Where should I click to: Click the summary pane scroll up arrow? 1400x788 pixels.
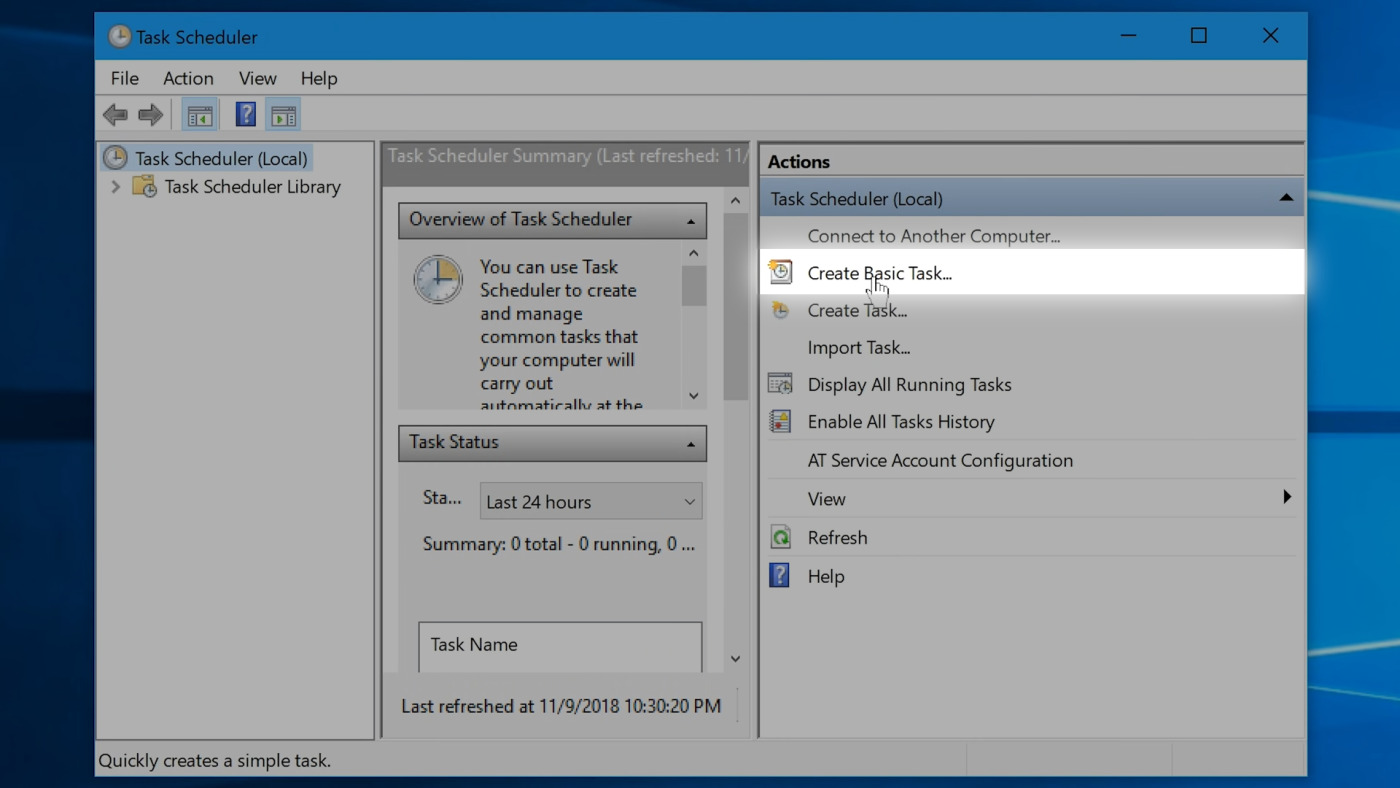(x=736, y=200)
